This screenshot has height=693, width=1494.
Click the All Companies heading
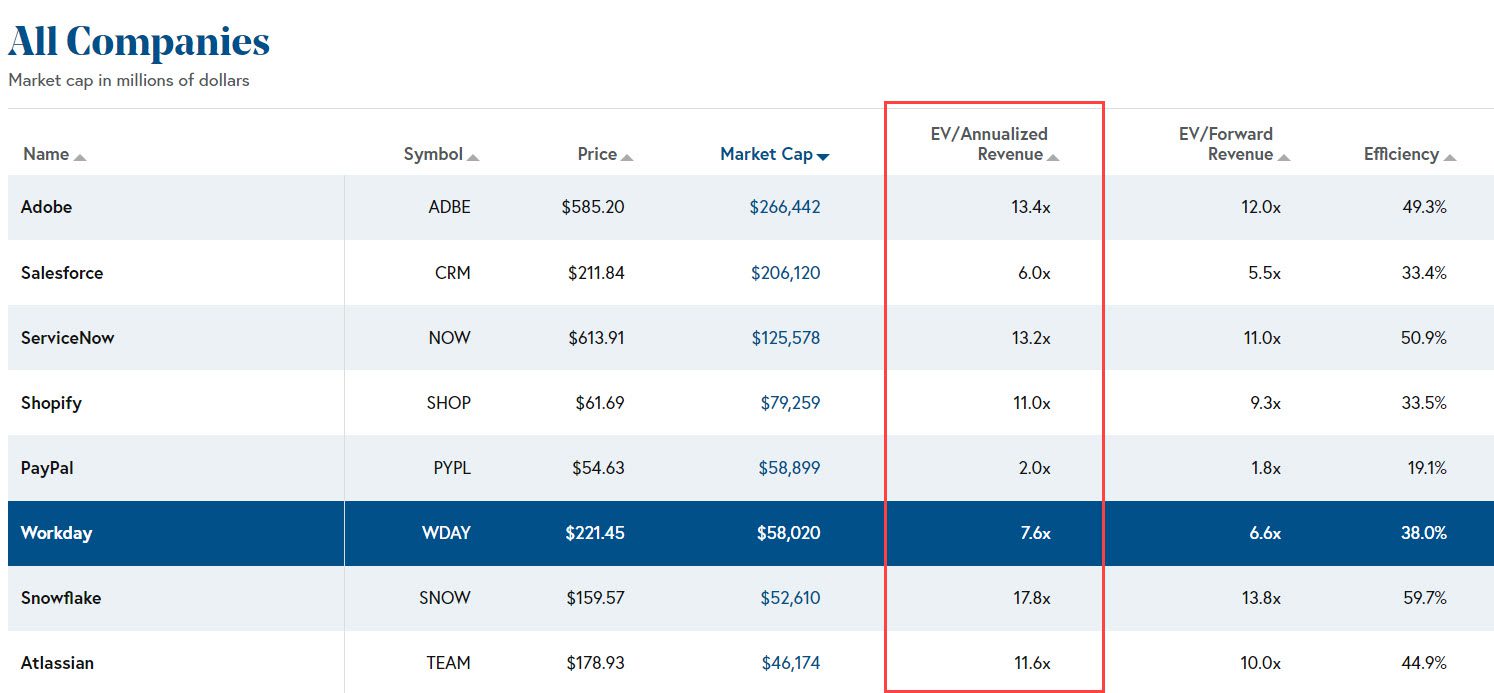138,40
